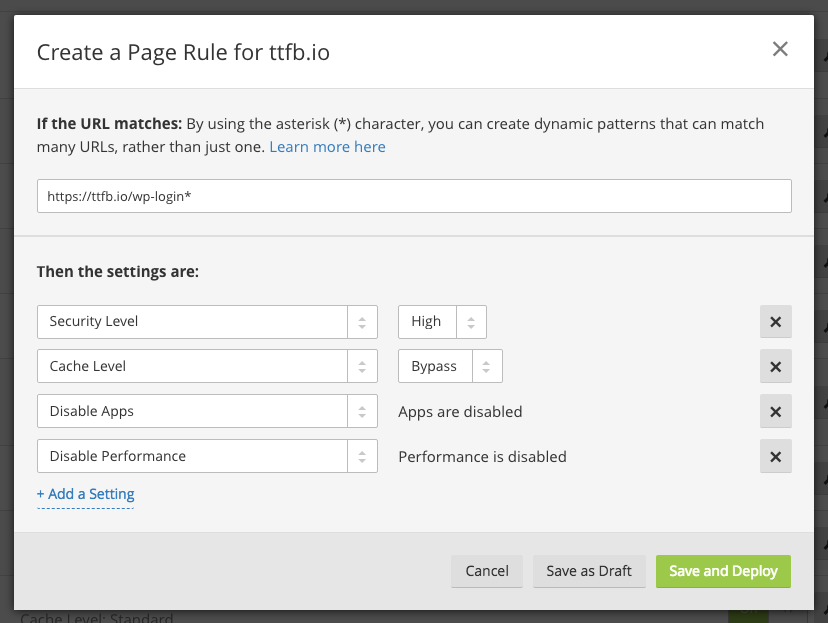Viewport: 828px width, 623px height.
Task: Click the Cache Level stepper arrows
Action: click(362, 367)
